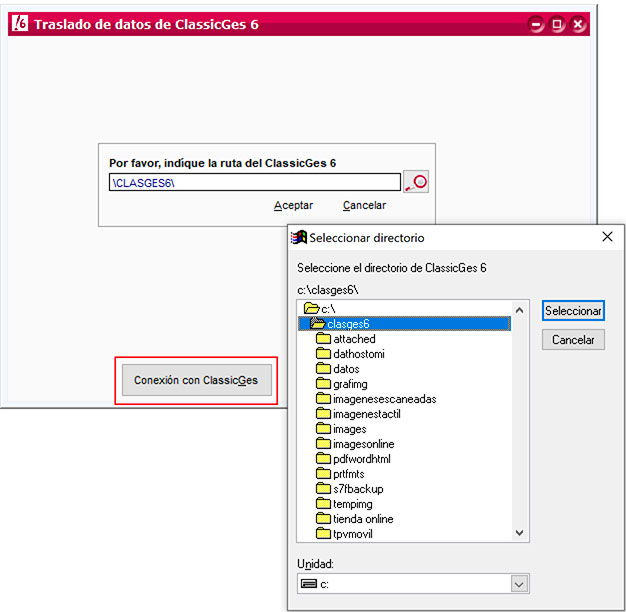Viewport: 626px width, 612px height.
Task: Click folder icon next to pdfwordhtml
Action: pyautogui.click(x=323, y=459)
